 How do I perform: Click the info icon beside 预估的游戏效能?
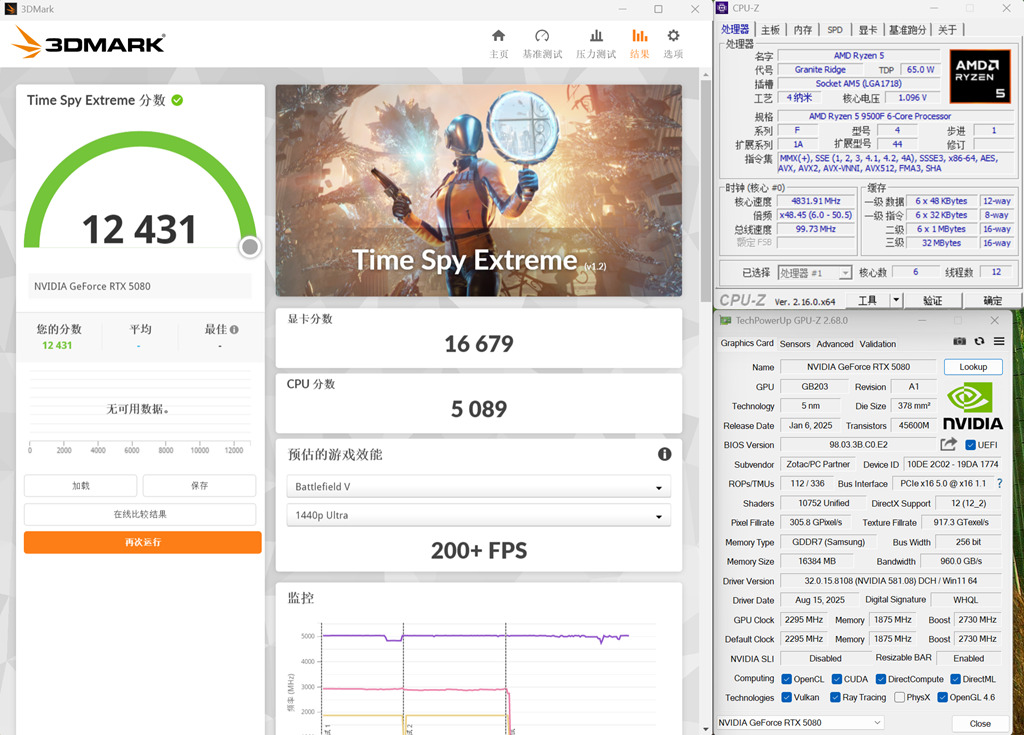click(x=664, y=454)
